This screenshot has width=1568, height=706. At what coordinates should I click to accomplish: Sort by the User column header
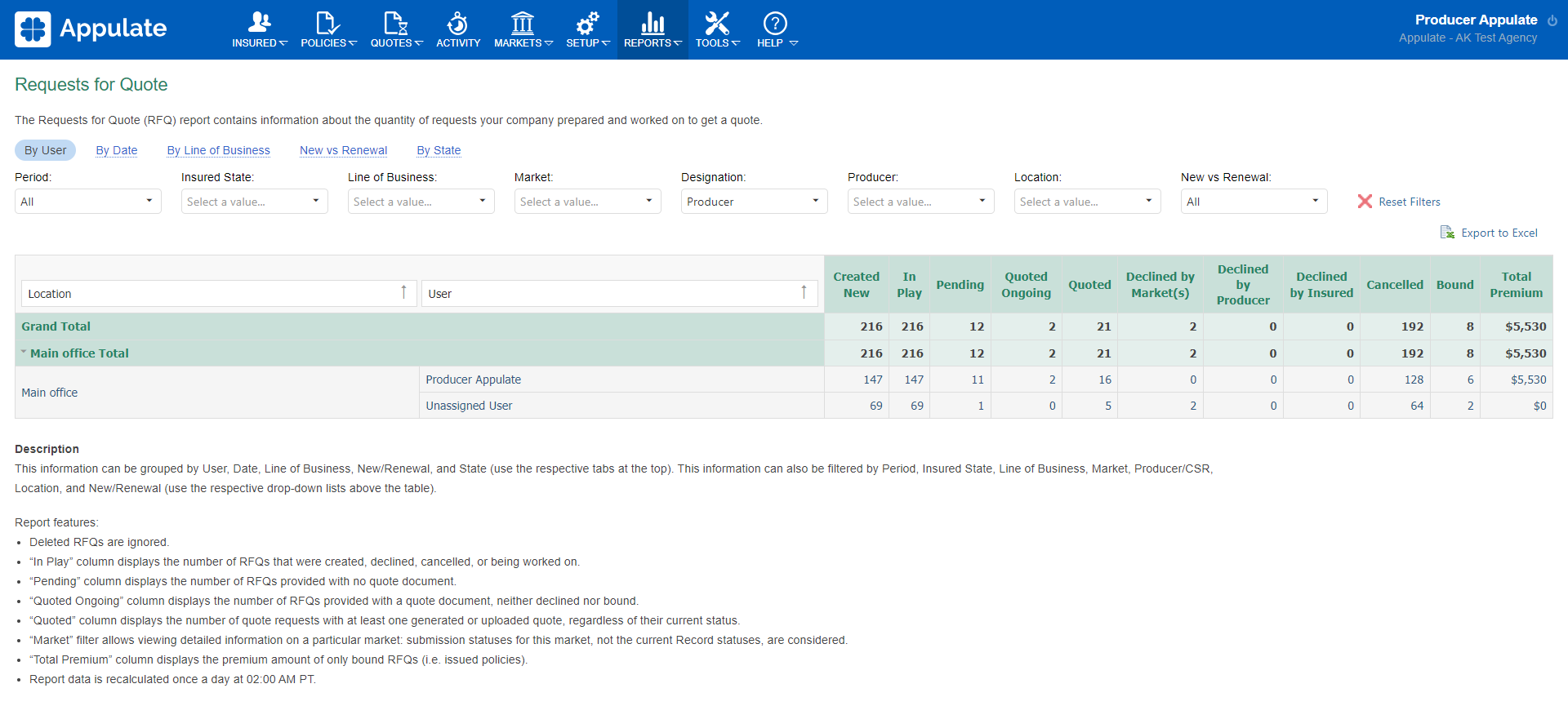(x=619, y=294)
